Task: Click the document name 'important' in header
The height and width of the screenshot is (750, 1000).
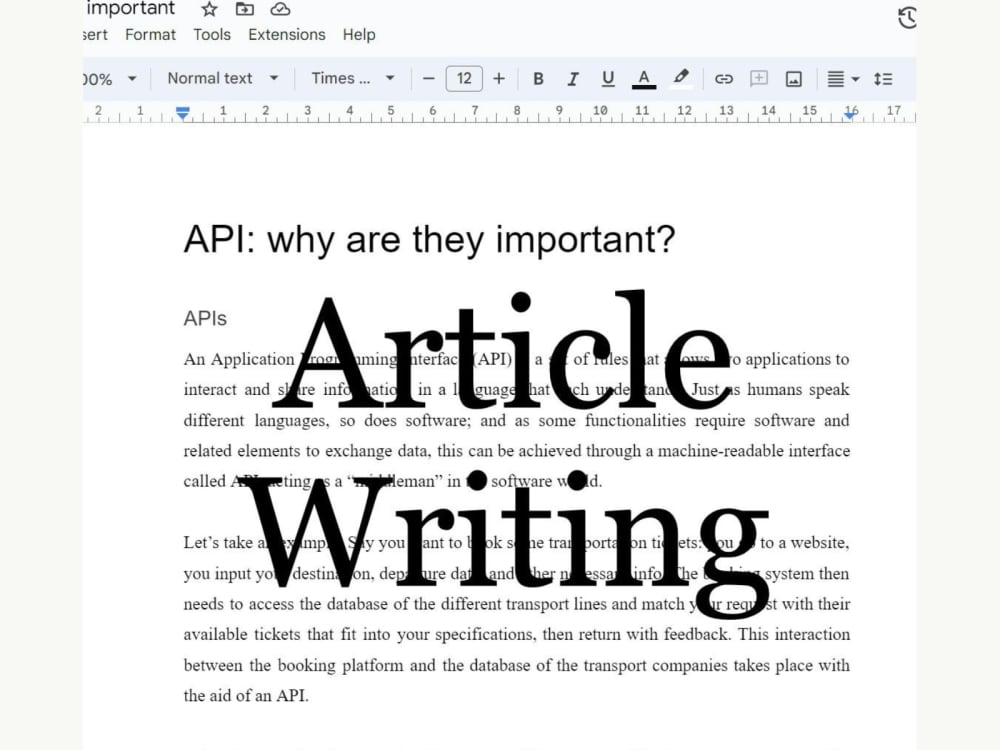Action: [x=130, y=8]
